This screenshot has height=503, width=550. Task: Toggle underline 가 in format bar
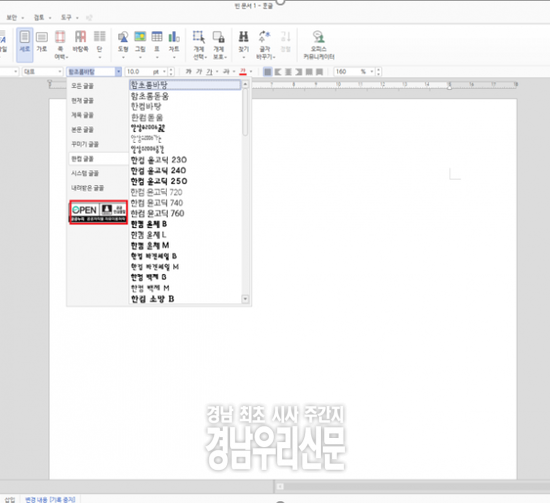[x=209, y=72]
